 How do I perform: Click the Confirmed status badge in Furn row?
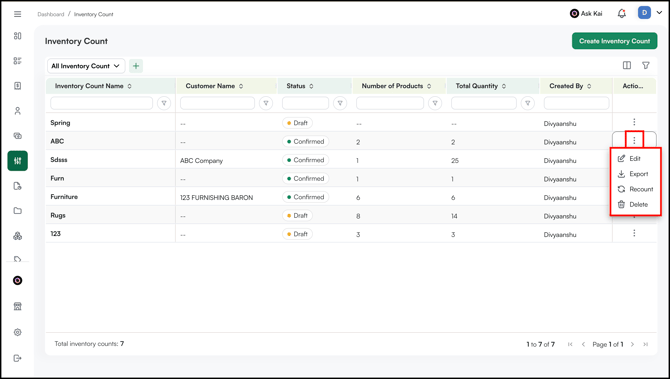point(306,179)
